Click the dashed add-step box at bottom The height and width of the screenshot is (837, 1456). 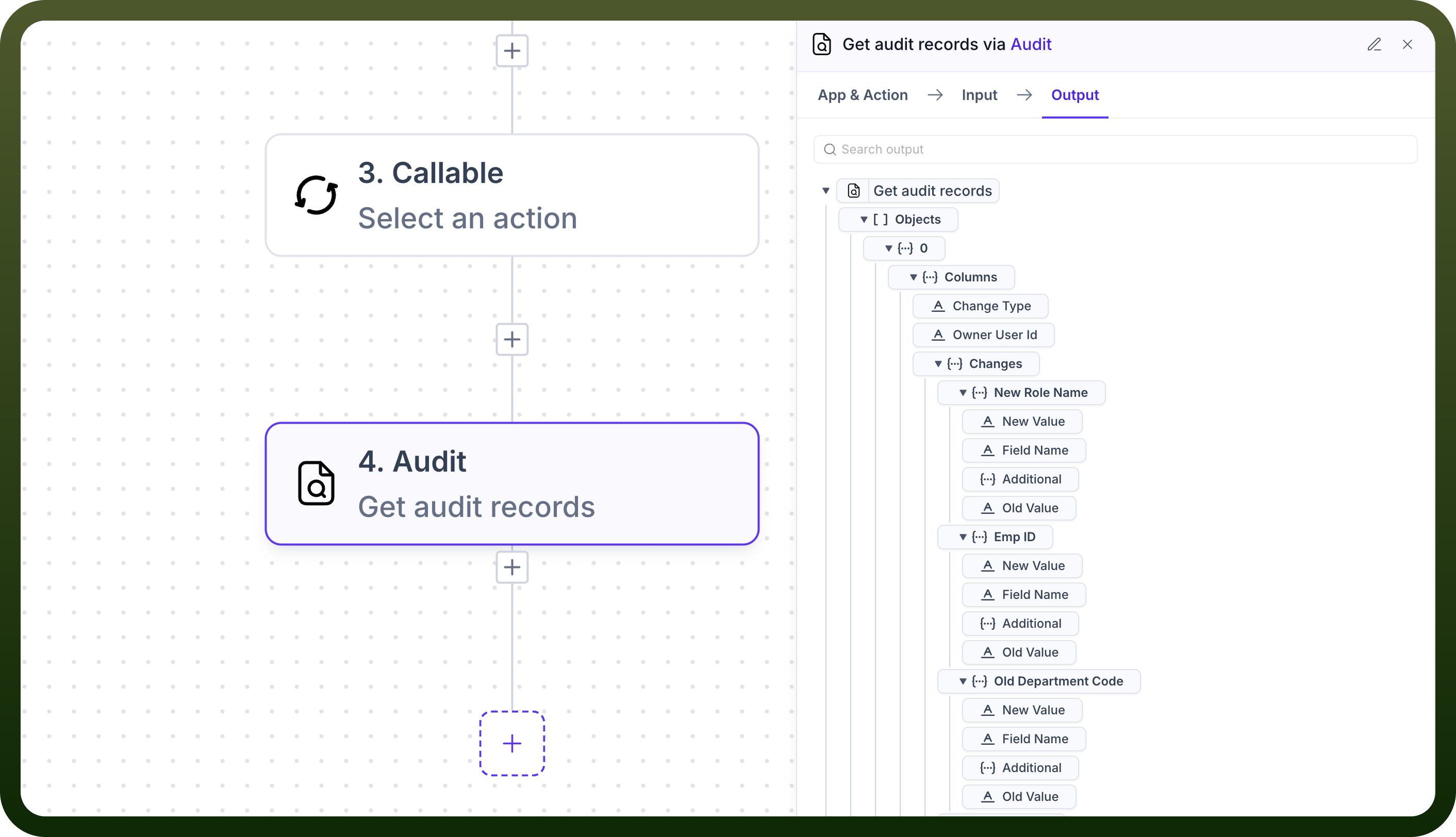point(512,743)
